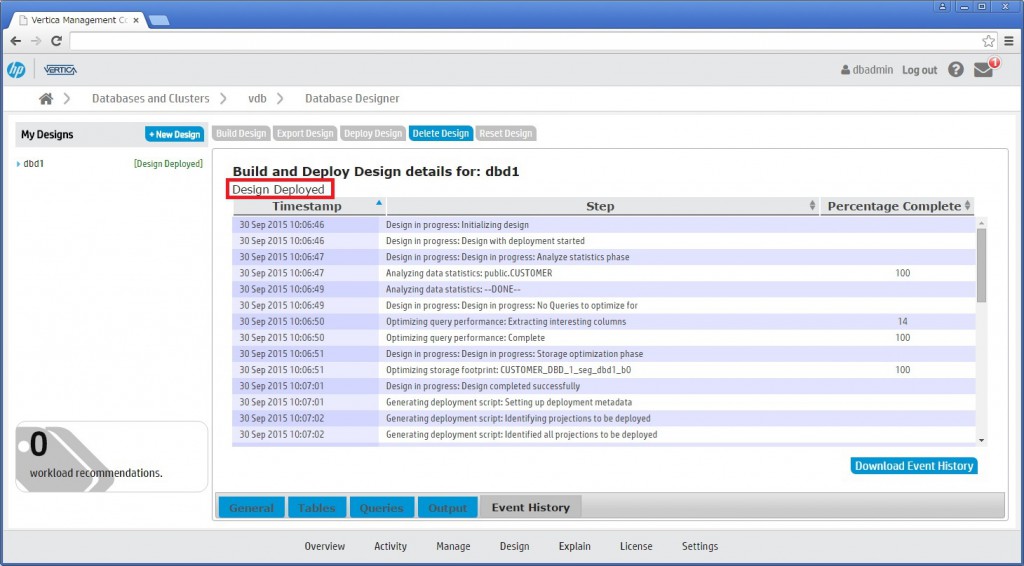Image resolution: width=1024 pixels, height=566 pixels.
Task: Sort by Percentage Complete column
Action: click(897, 206)
